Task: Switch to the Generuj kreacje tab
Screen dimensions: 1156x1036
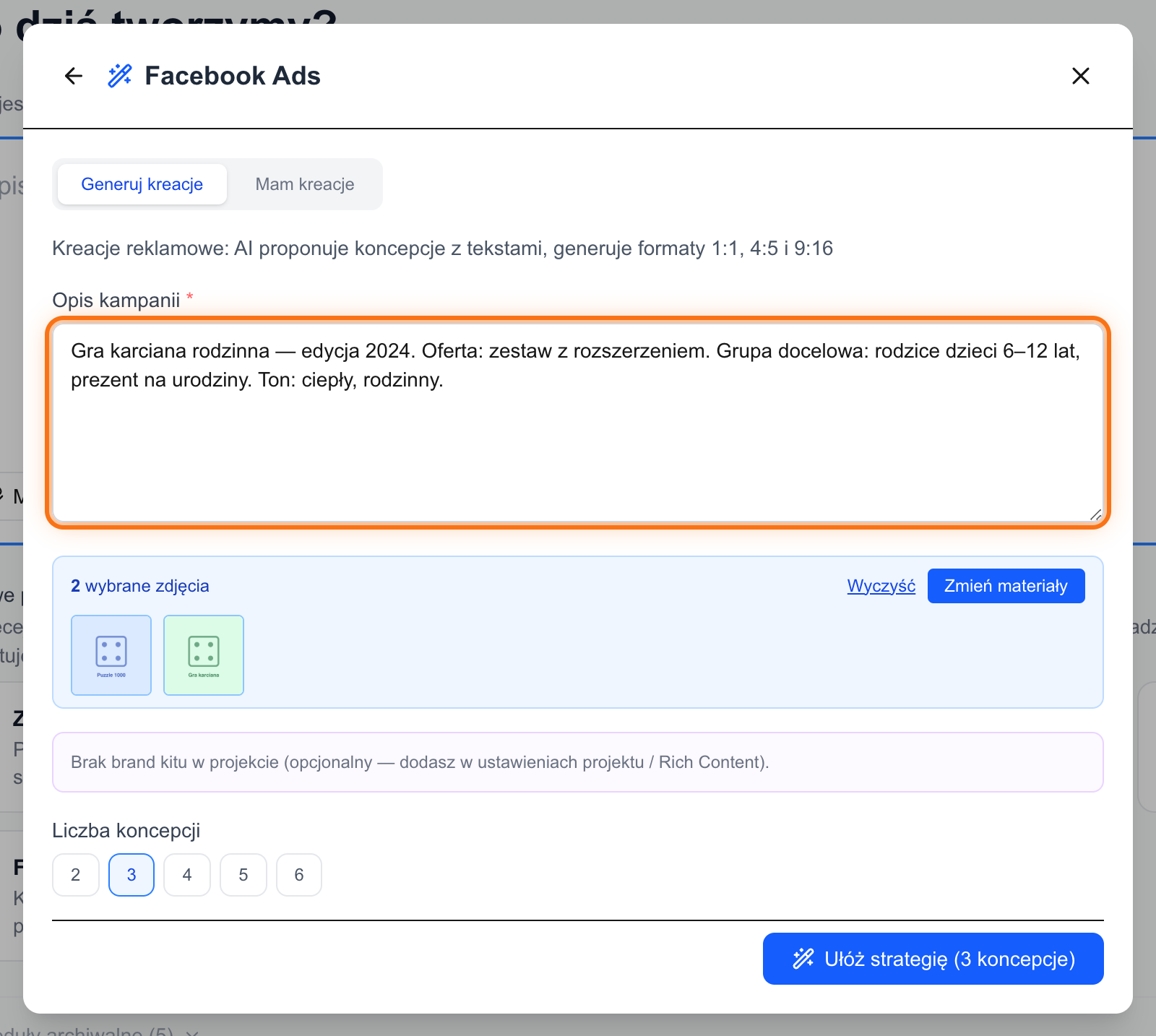Action: point(142,184)
